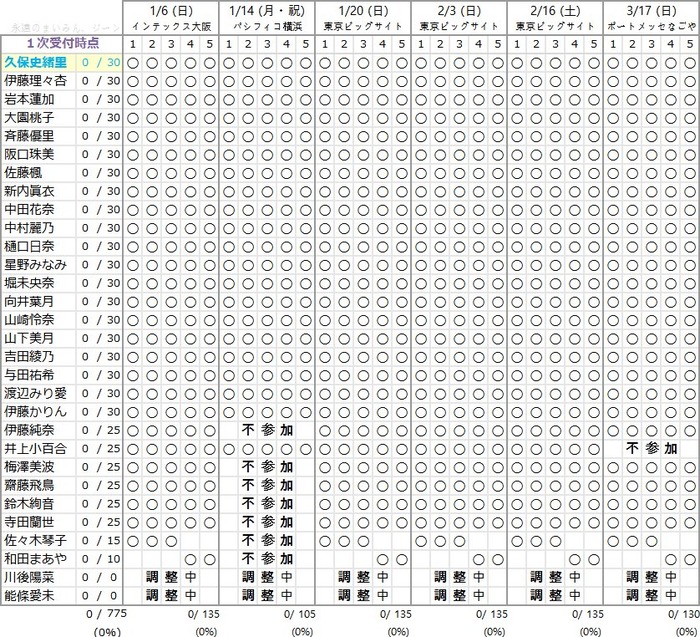700x637 pixels.
Task: Click the name 能條愛未
Action: 29,596
